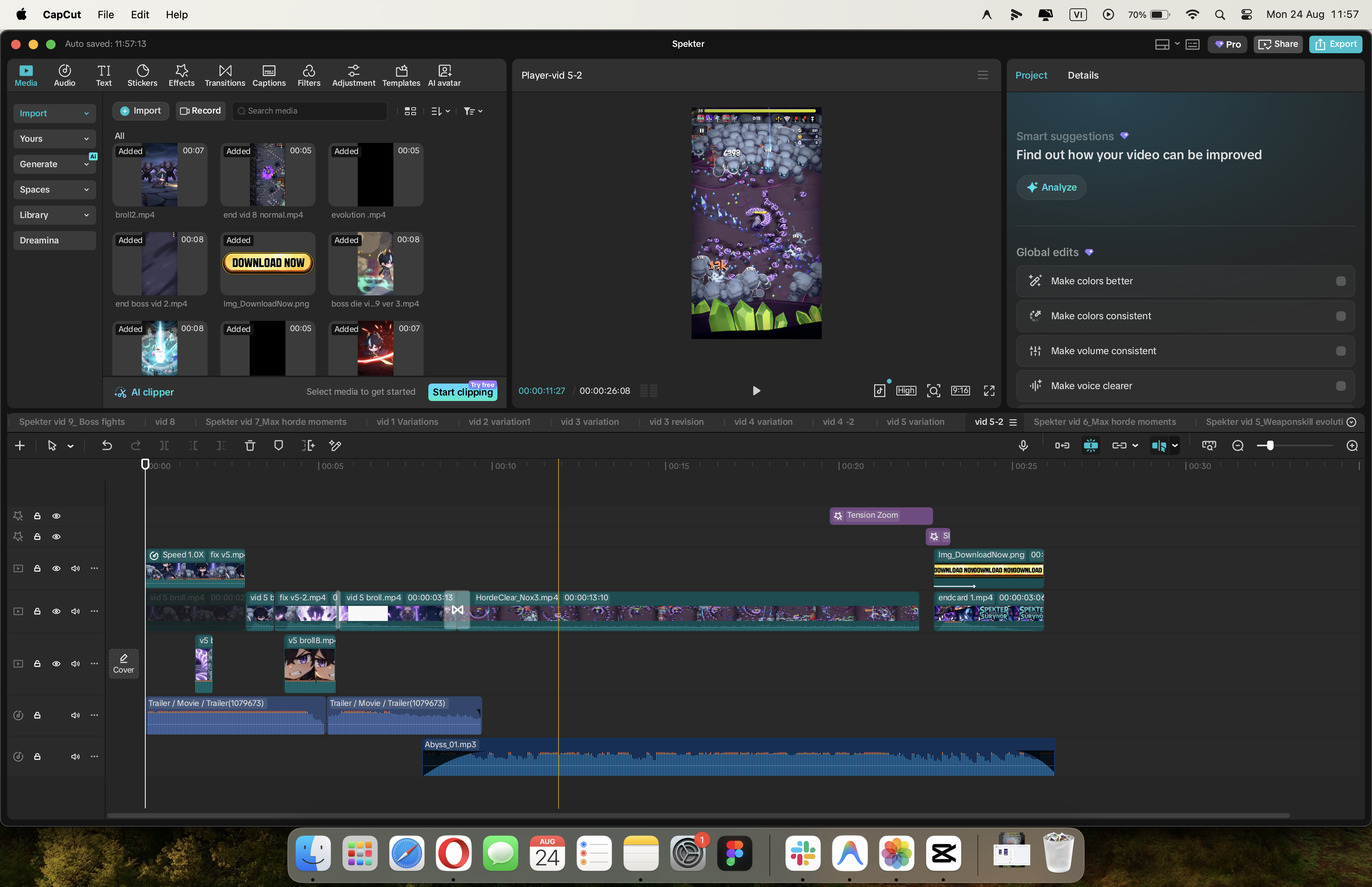
Task: Click the player hamburger menu icon
Action: click(x=983, y=75)
